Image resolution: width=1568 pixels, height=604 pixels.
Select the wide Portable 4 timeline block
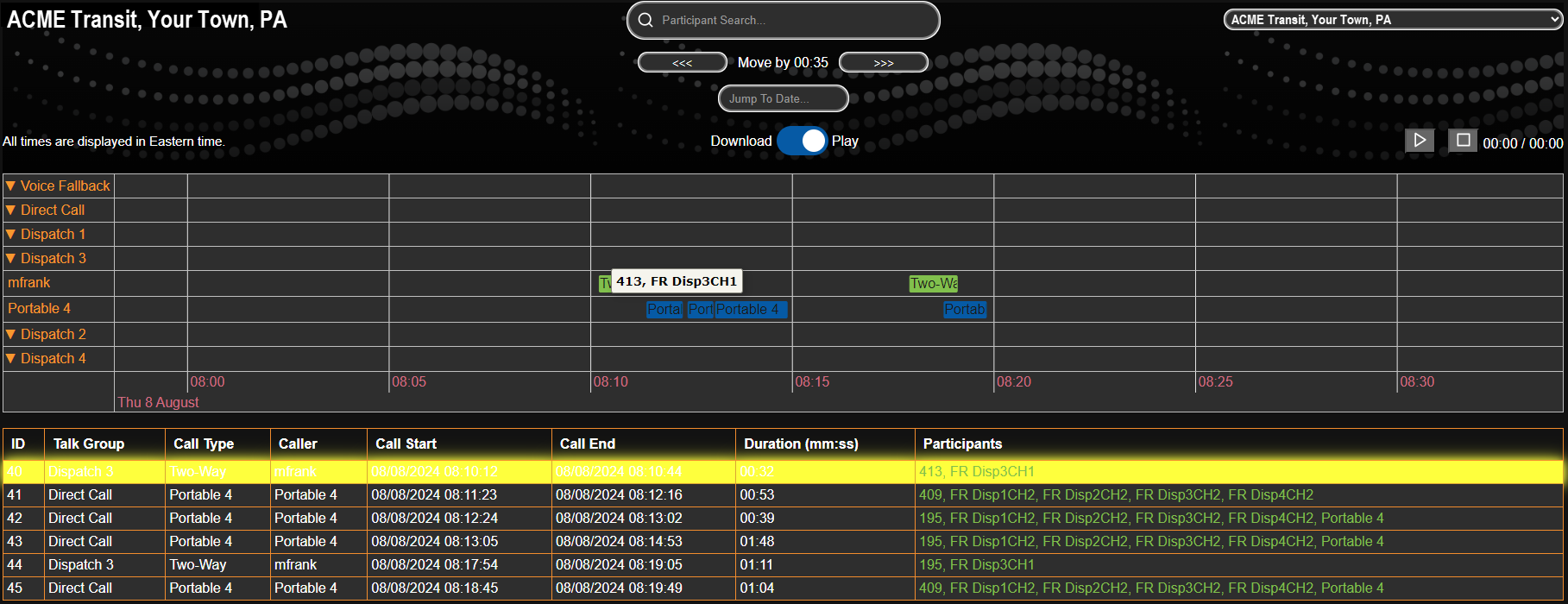(x=750, y=310)
